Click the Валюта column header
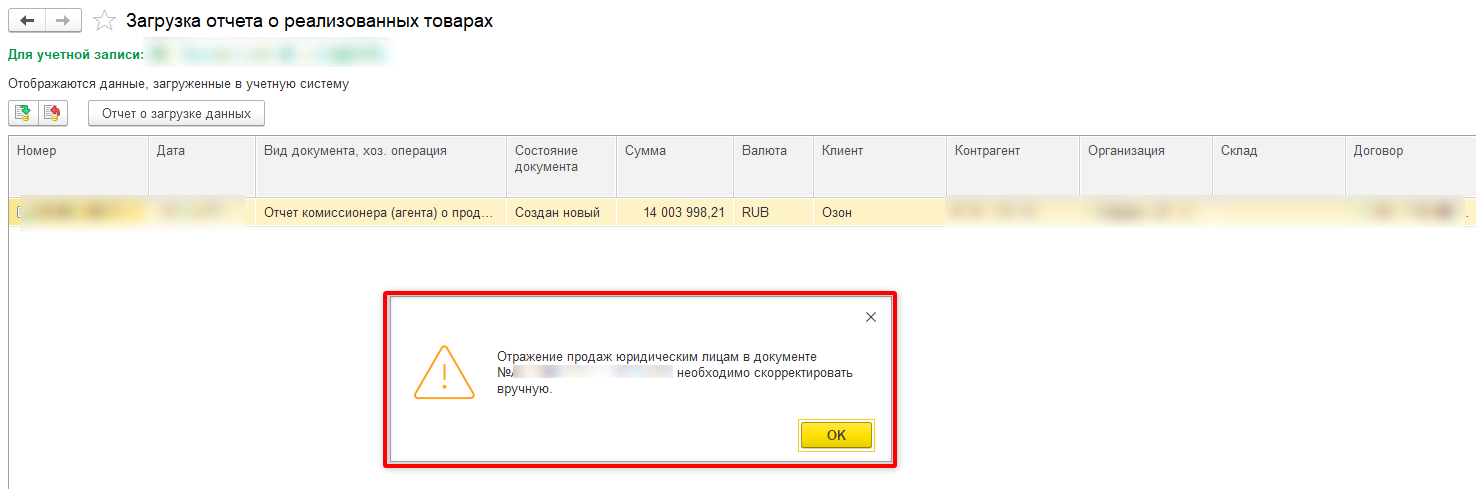 click(x=773, y=166)
